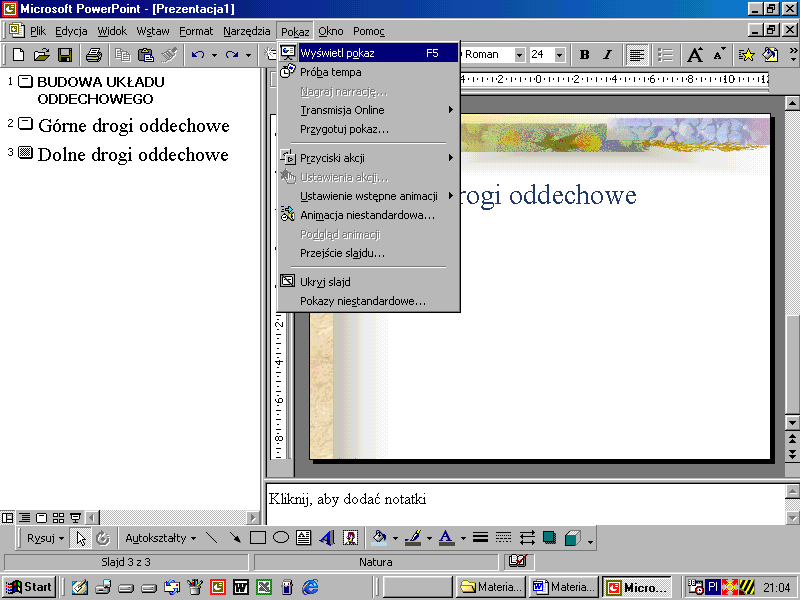Toggle the Select Objects pointer tool
The width and height of the screenshot is (800, 600).
pos(81,538)
